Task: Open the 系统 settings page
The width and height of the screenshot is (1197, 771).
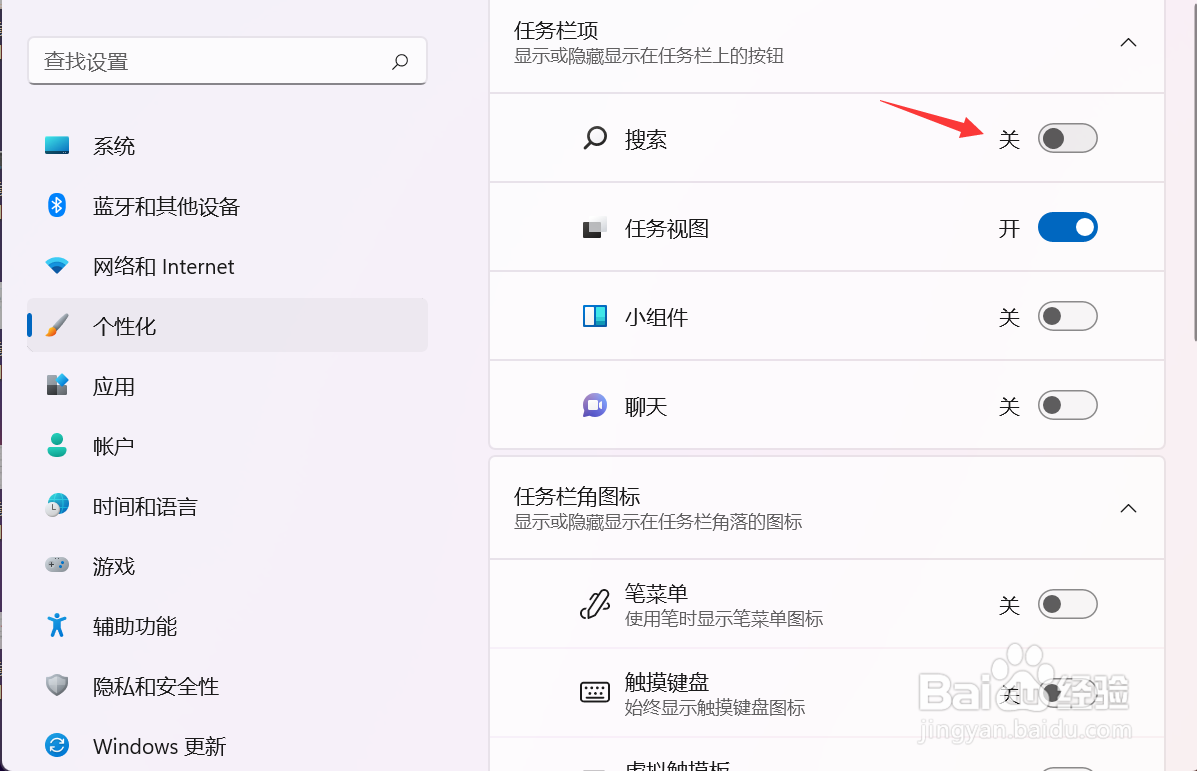Action: pyautogui.click(x=227, y=145)
